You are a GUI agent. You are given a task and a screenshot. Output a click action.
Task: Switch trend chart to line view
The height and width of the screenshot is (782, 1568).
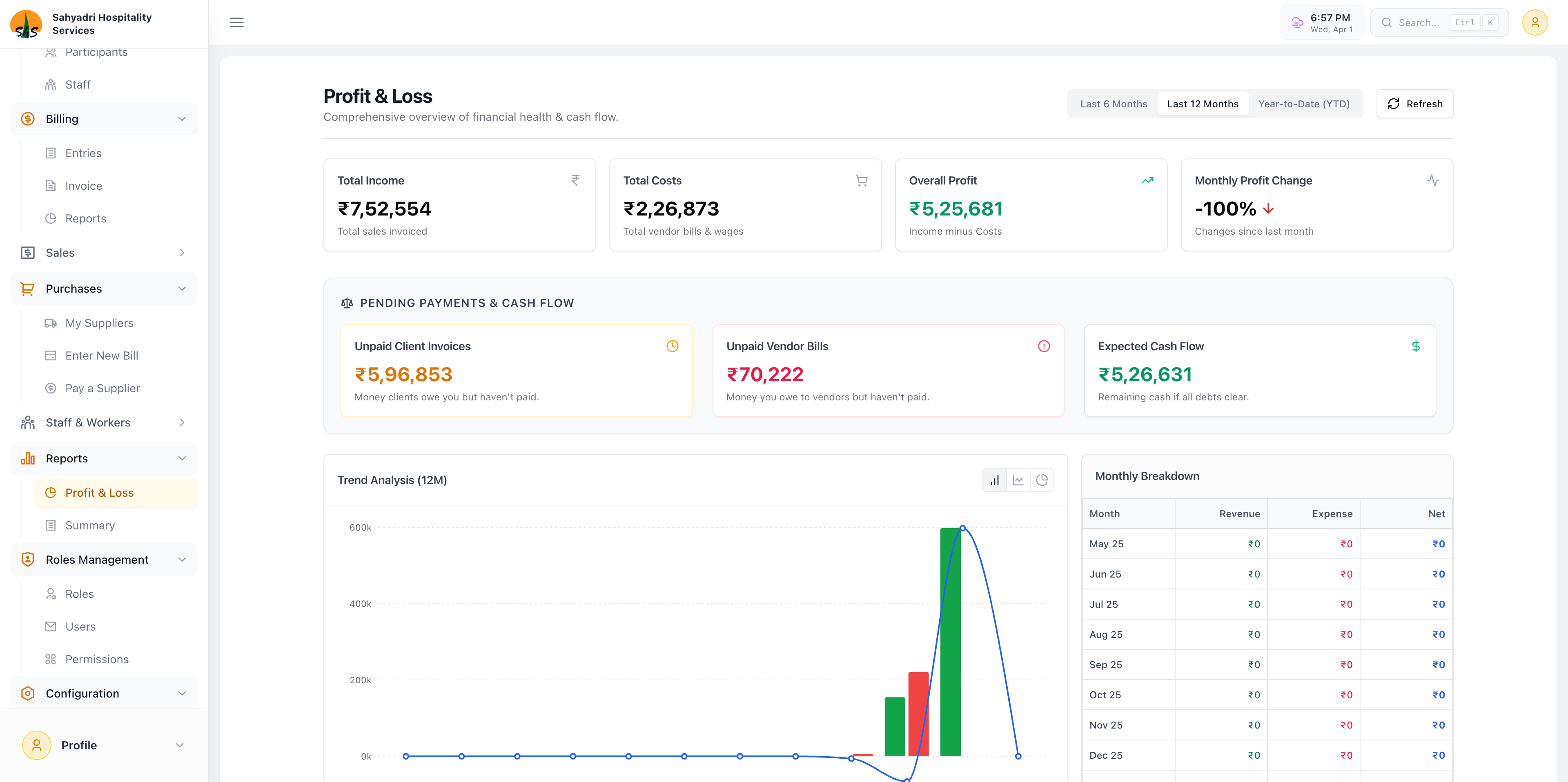[1018, 480]
